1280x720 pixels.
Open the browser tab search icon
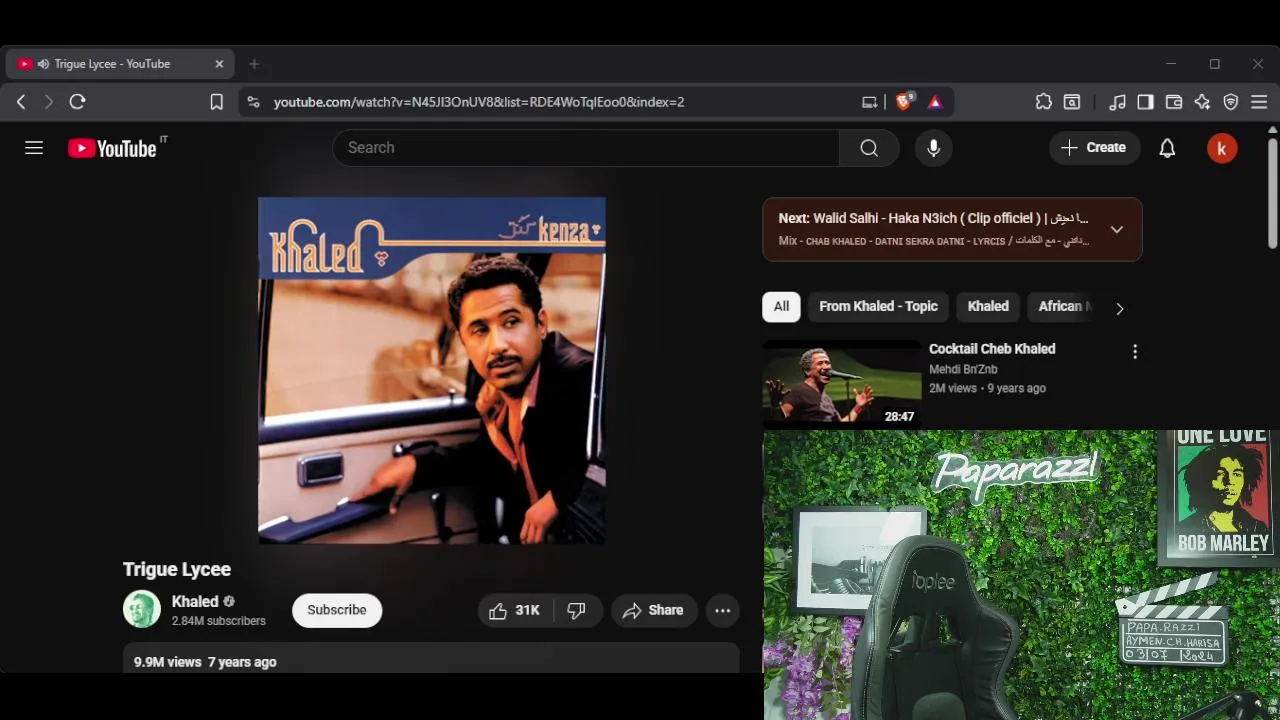tap(1072, 102)
